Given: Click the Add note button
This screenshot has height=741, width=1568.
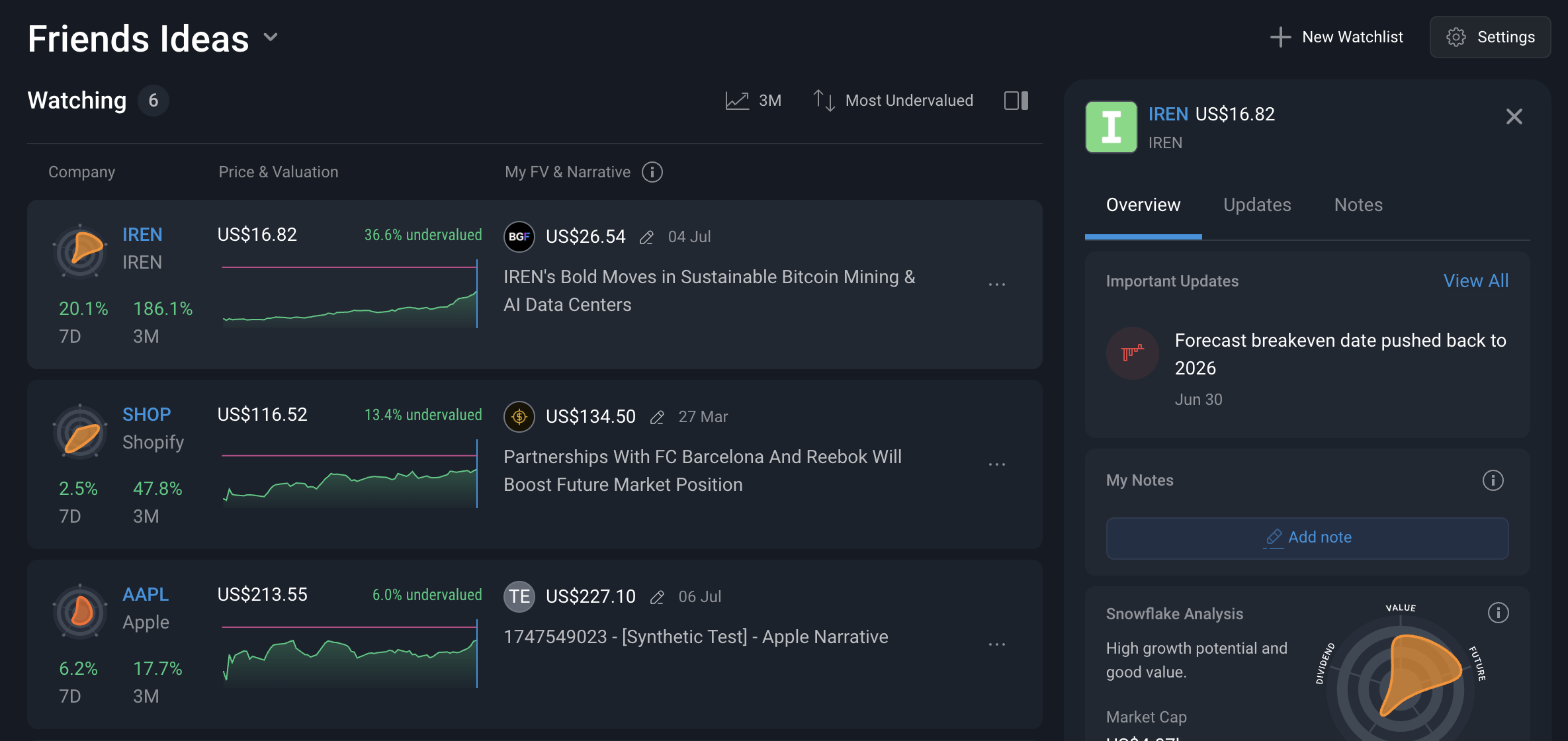Looking at the screenshot, I should coord(1307,538).
